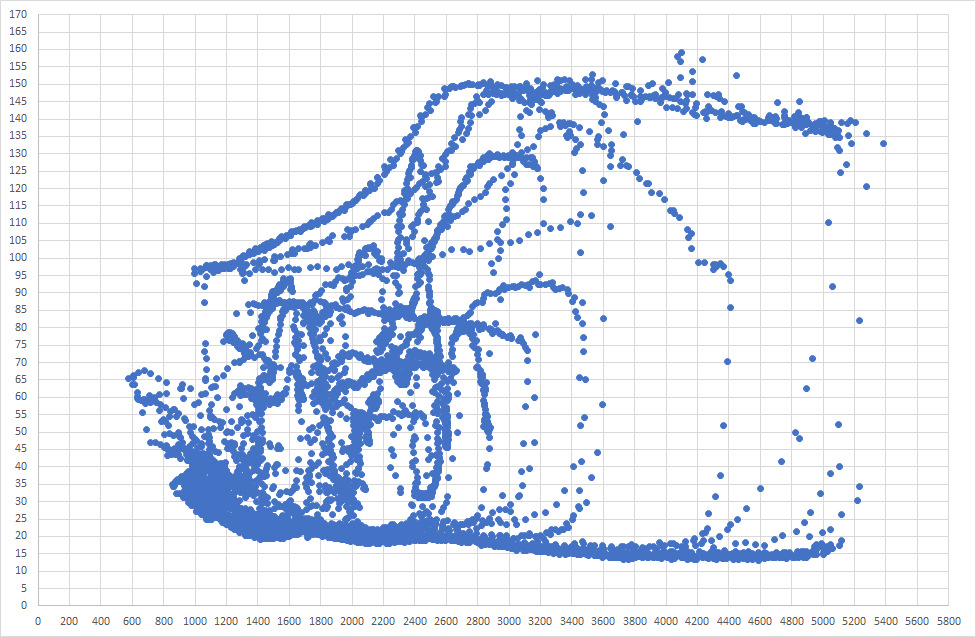Select the rightmost data point near 5400
Image resolution: width=976 pixels, height=637 pixels.
coord(883,144)
